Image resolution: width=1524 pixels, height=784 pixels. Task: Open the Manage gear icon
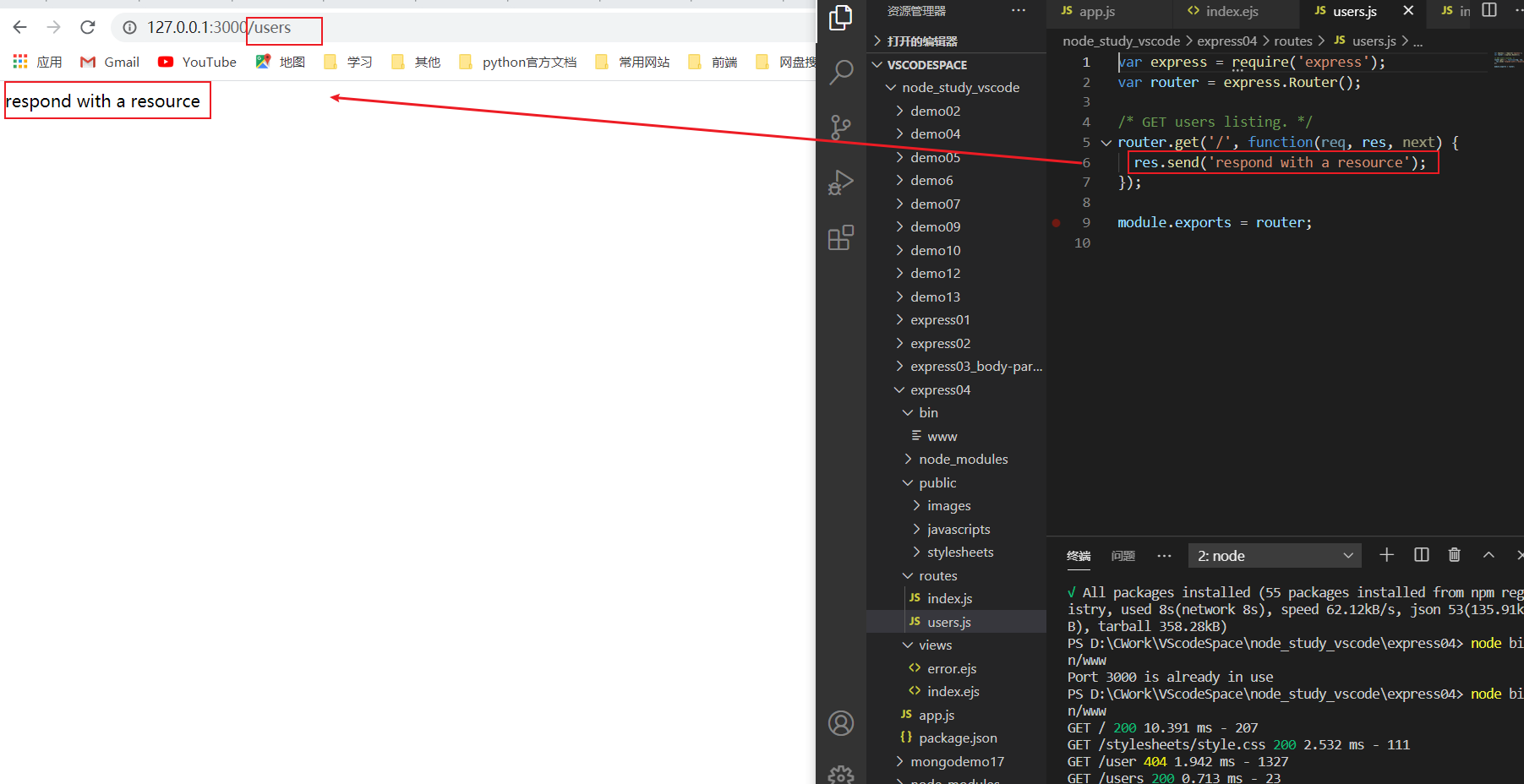(841, 774)
